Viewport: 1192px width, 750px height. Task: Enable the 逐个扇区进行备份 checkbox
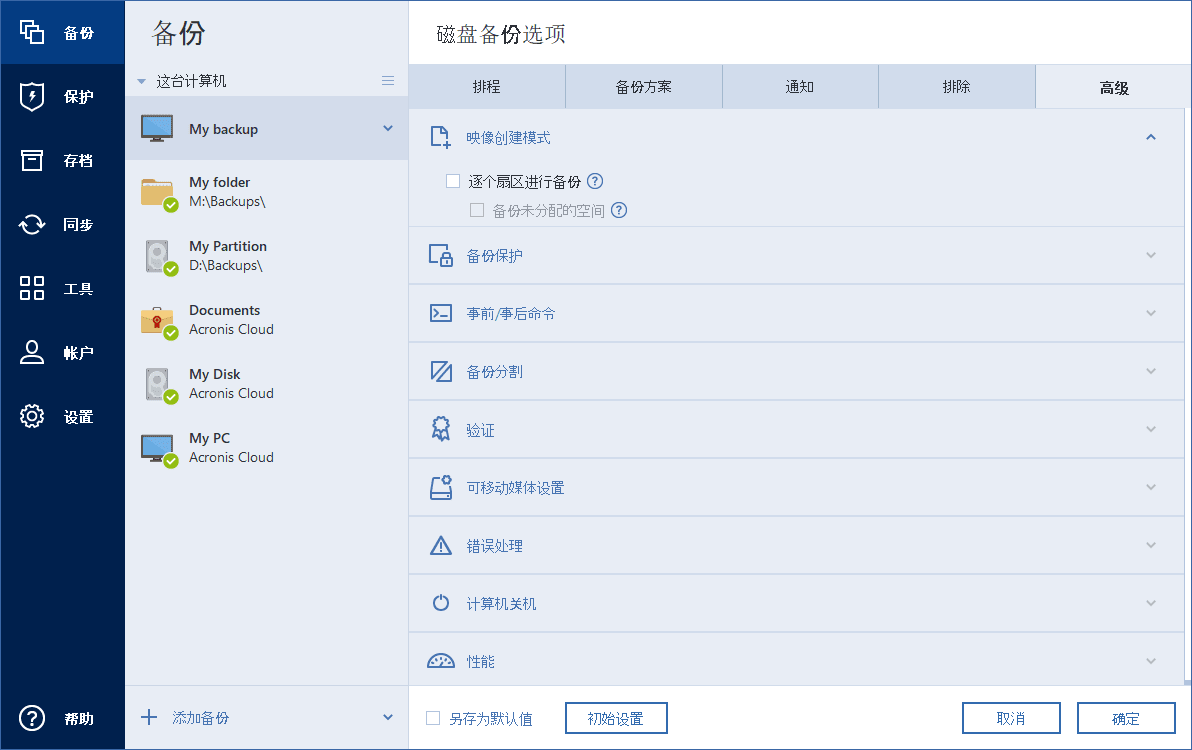tap(453, 181)
